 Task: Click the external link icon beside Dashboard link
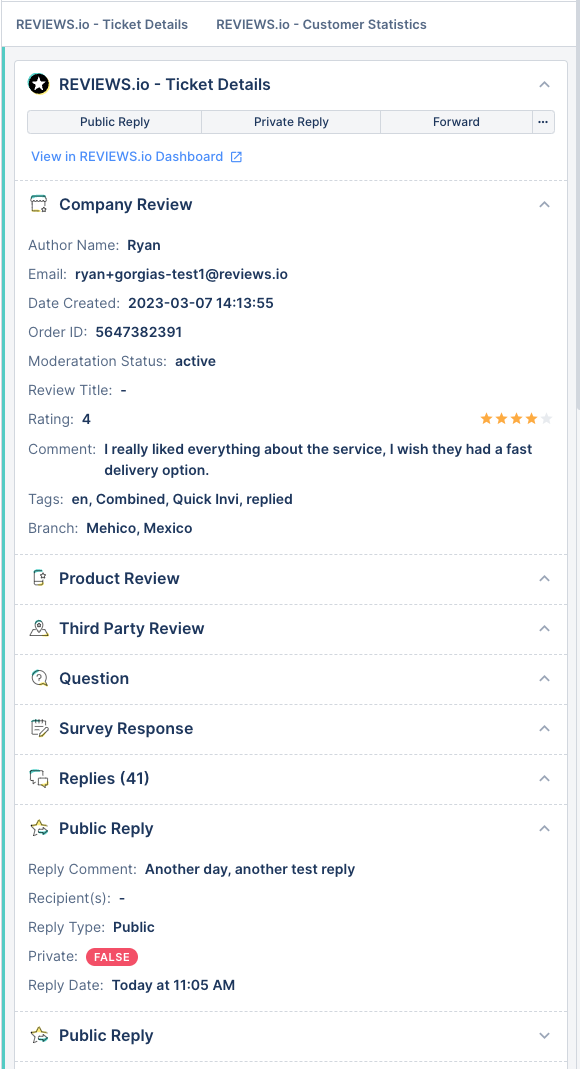coord(236,157)
